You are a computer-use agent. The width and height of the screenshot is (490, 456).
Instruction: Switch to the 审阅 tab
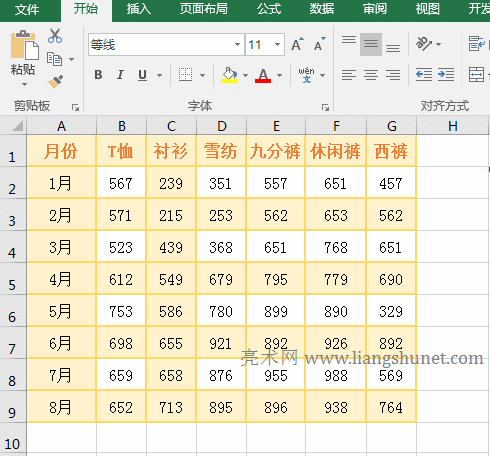pos(375,9)
